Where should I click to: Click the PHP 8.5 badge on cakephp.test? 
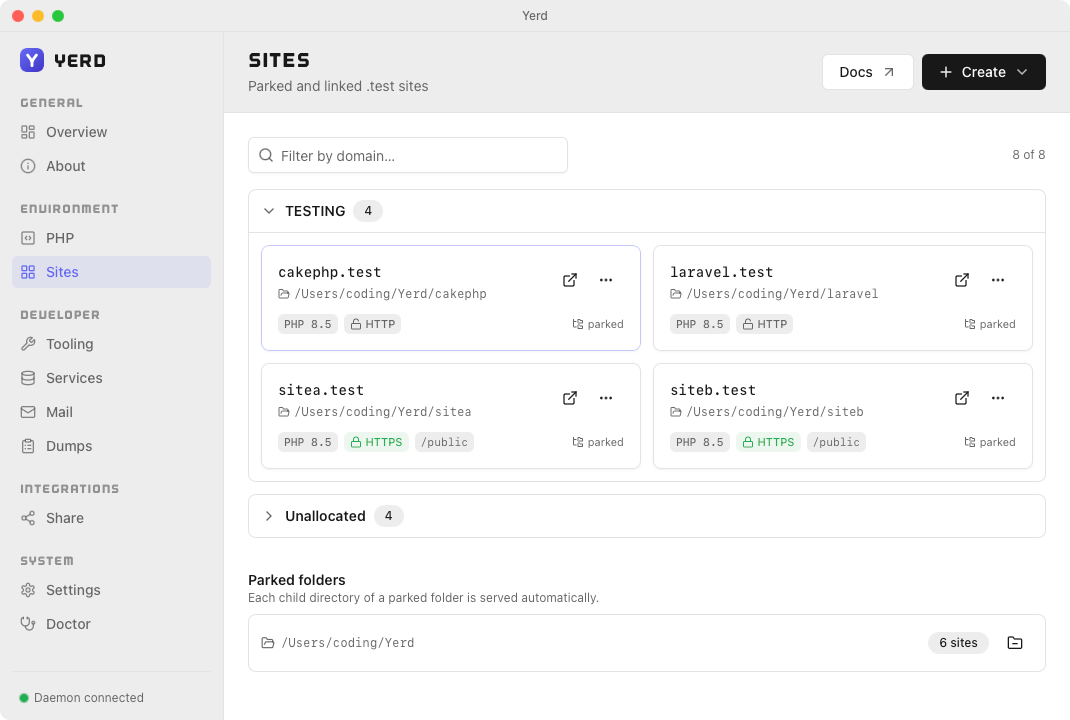click(x=308, y=324)
